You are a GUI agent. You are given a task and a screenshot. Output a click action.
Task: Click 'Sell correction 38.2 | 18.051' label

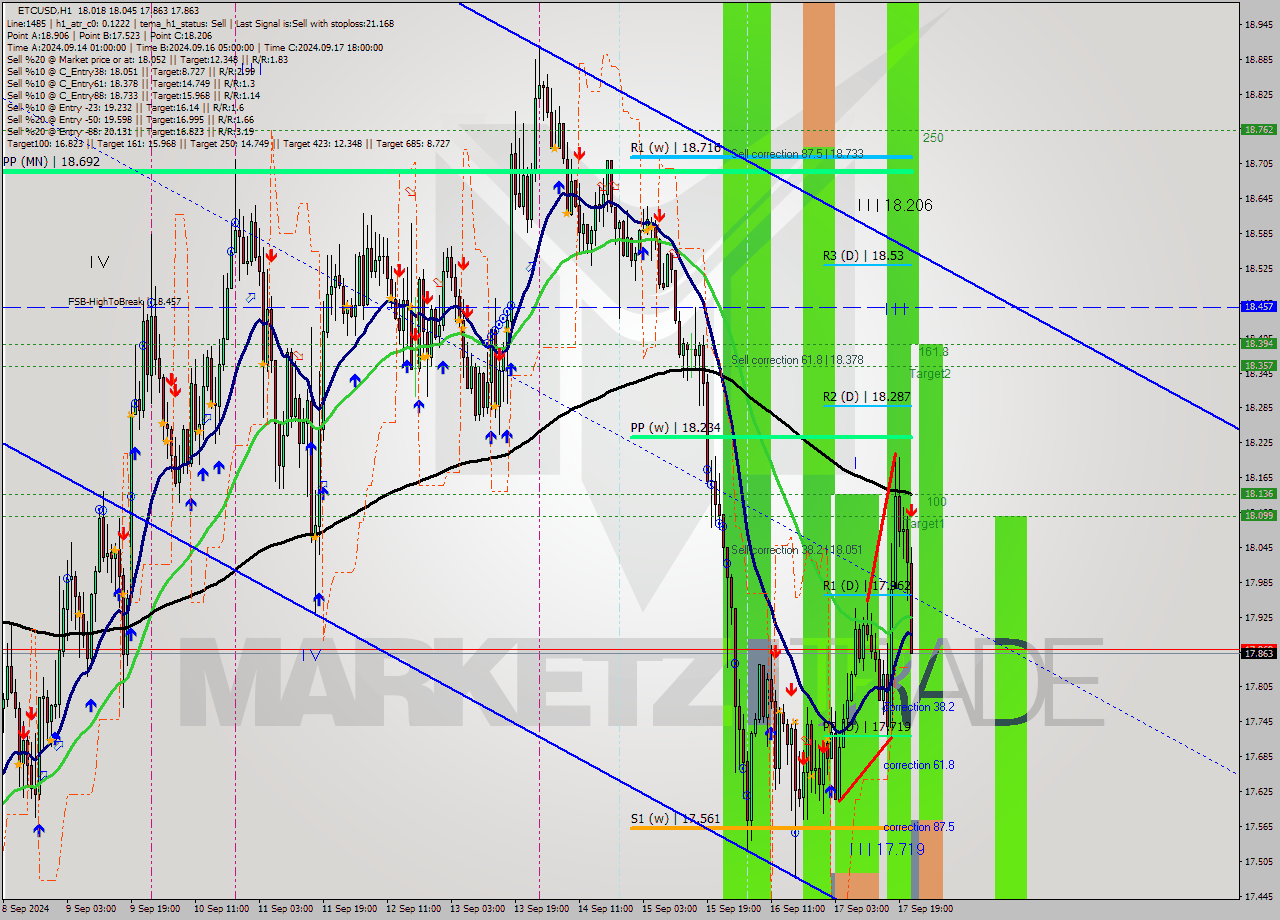pos(796,550)
